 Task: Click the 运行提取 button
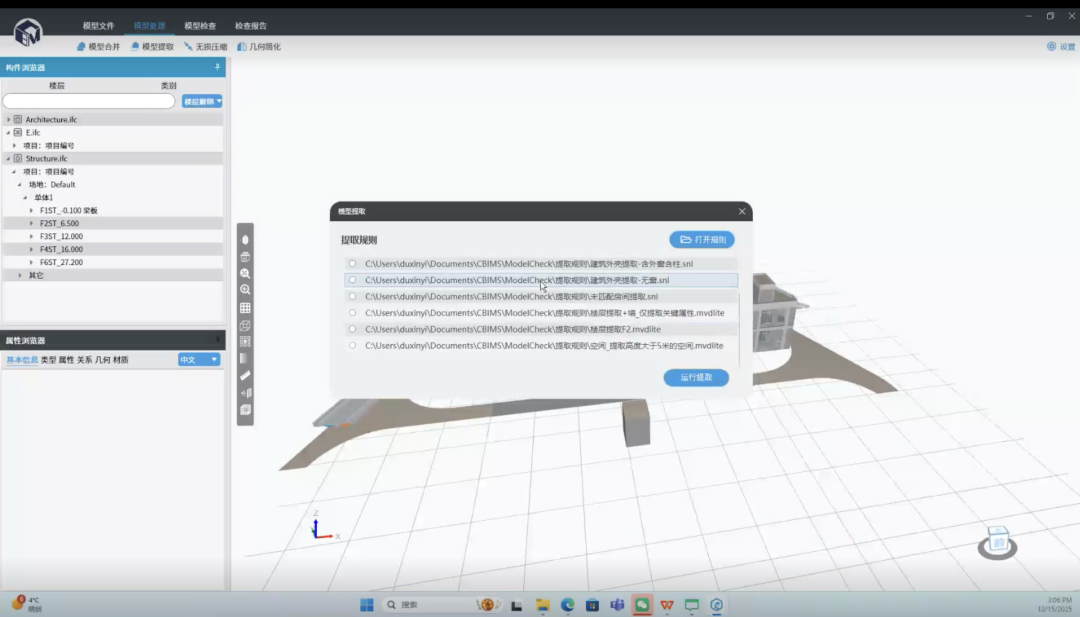pos(696,377)
